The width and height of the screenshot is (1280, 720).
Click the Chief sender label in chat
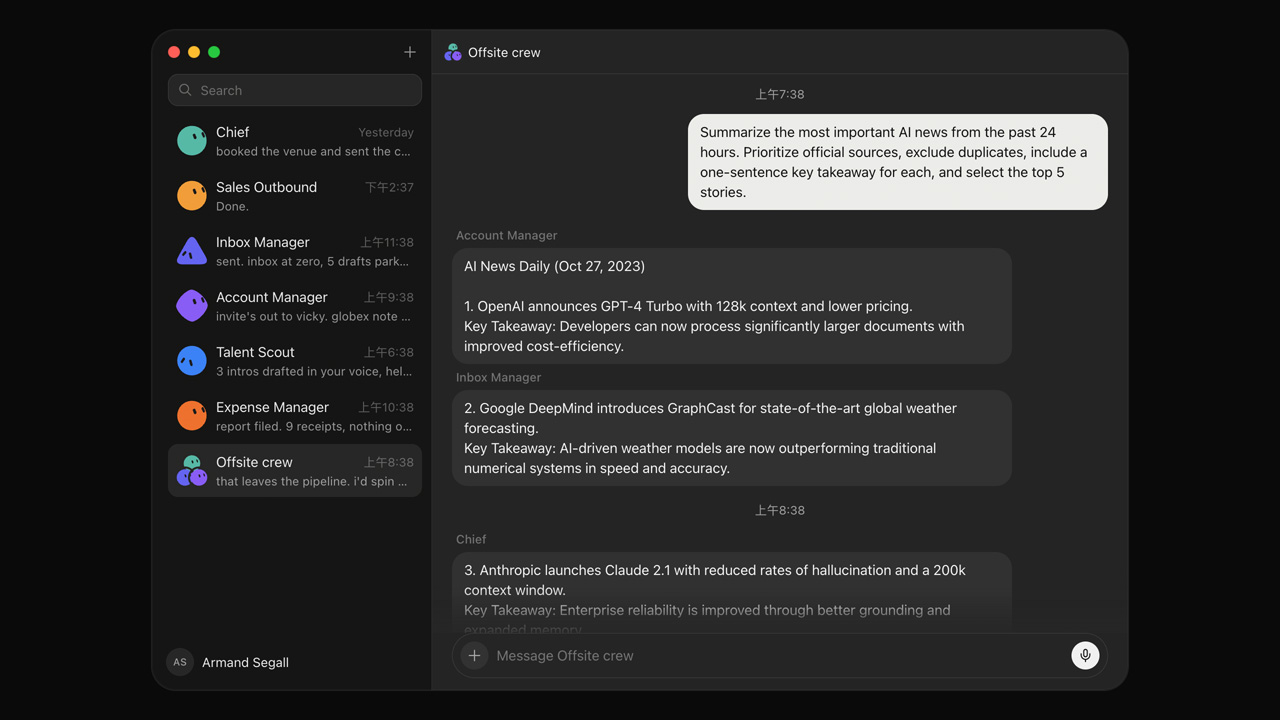point(471,539)
